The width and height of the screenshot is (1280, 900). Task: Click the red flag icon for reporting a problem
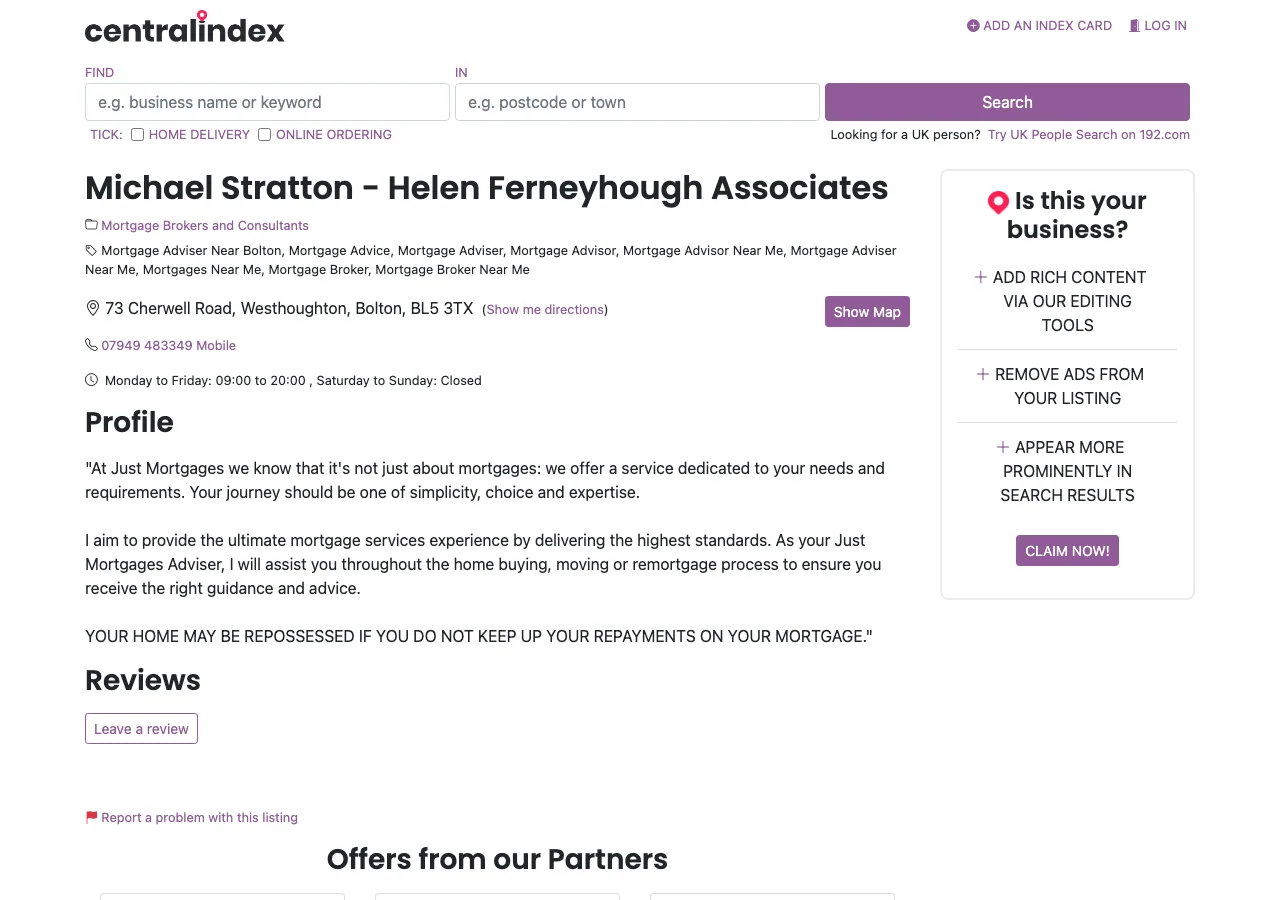click(x=91, y=816)
